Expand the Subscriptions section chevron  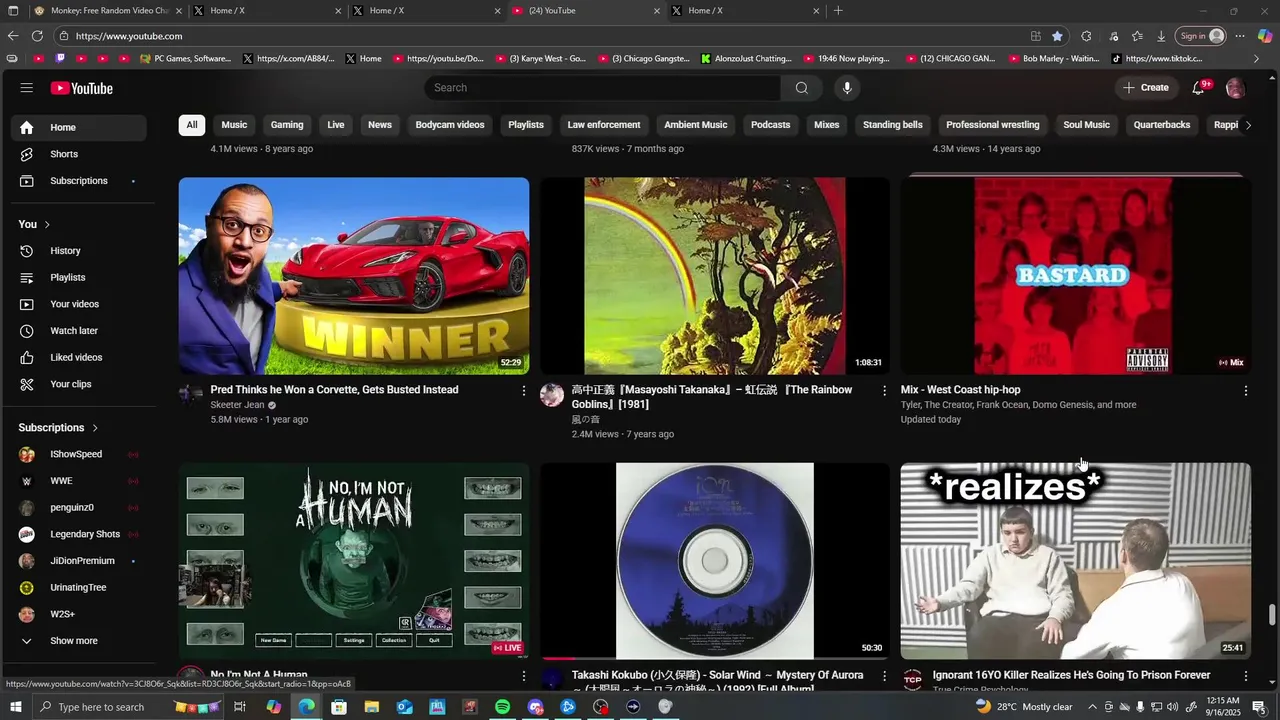tap(95, 428)
